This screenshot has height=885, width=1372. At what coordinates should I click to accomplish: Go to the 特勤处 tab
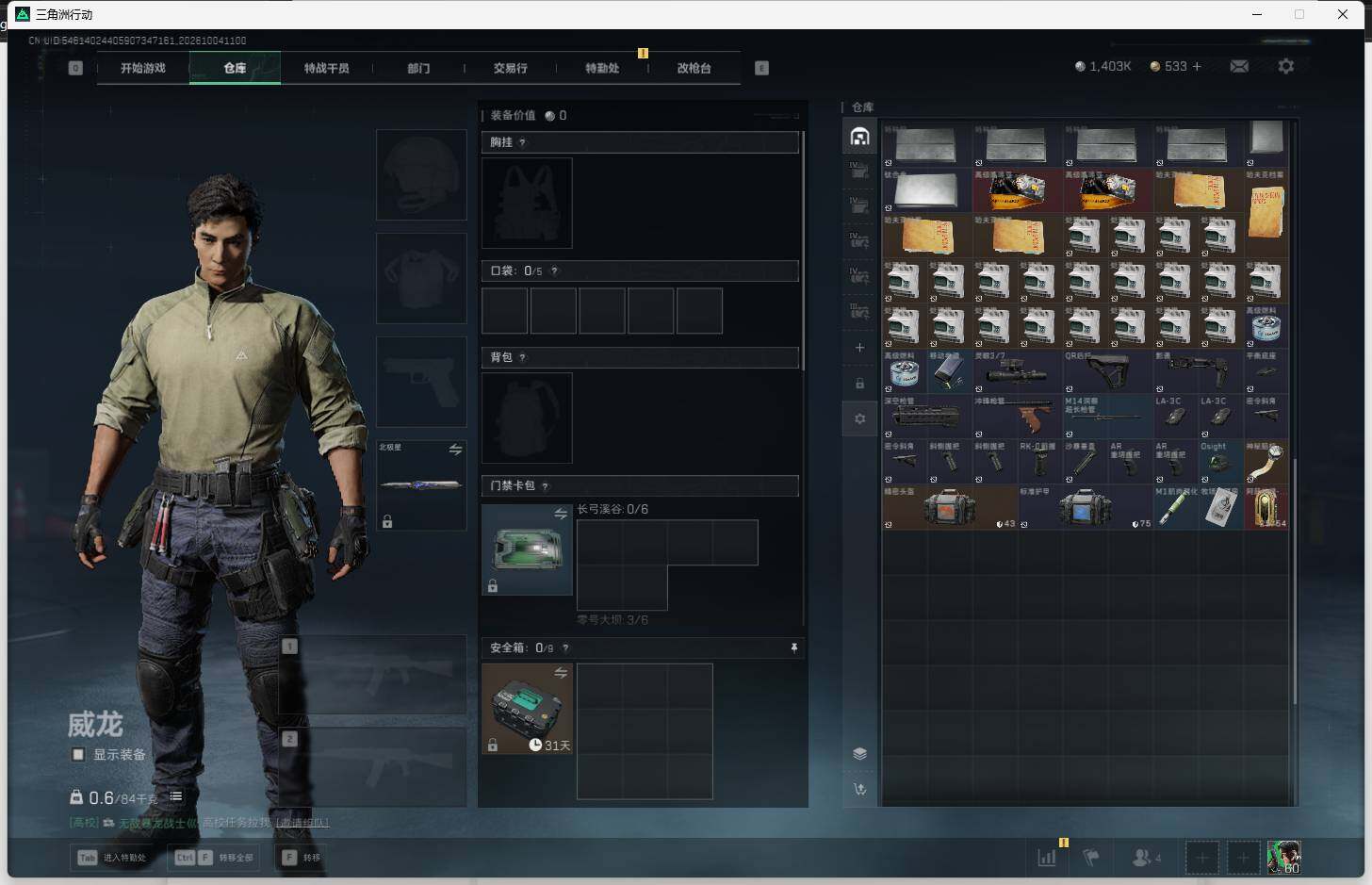(x=603, y=68)
